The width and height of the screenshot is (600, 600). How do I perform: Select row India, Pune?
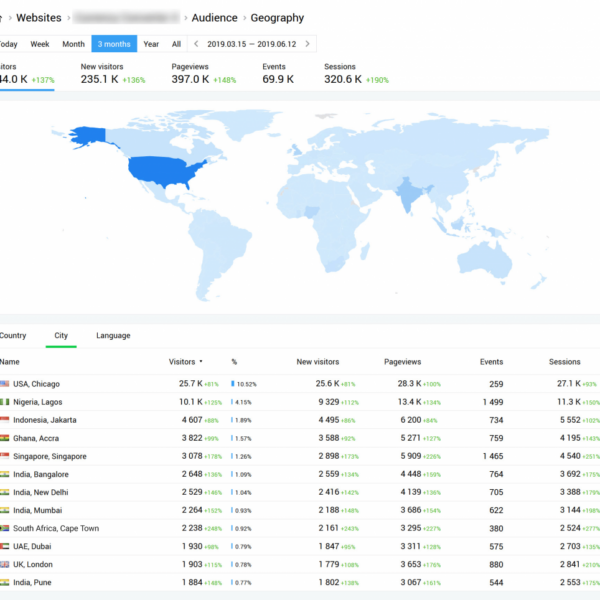click(x=300, y=582)
